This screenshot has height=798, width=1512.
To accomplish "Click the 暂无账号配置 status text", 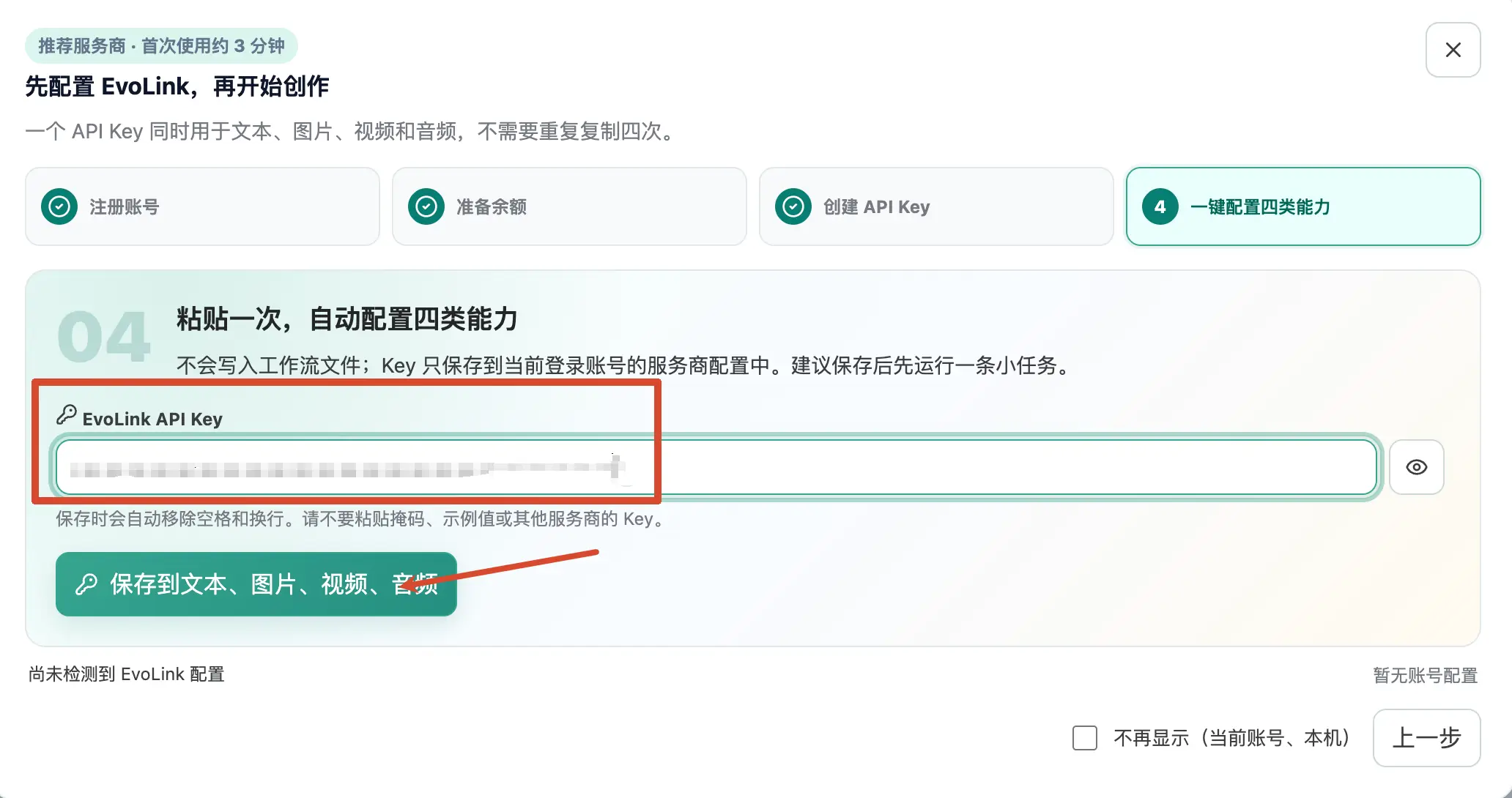I will coord(1426,675).
